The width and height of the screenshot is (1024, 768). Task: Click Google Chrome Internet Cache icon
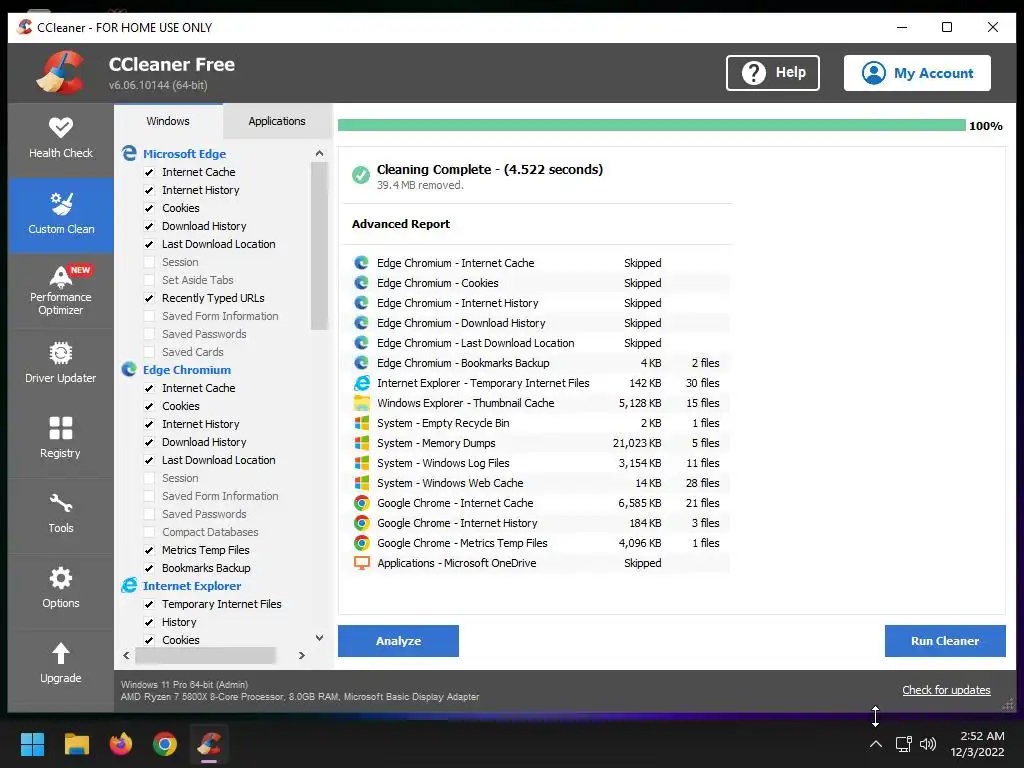[361, 503]
